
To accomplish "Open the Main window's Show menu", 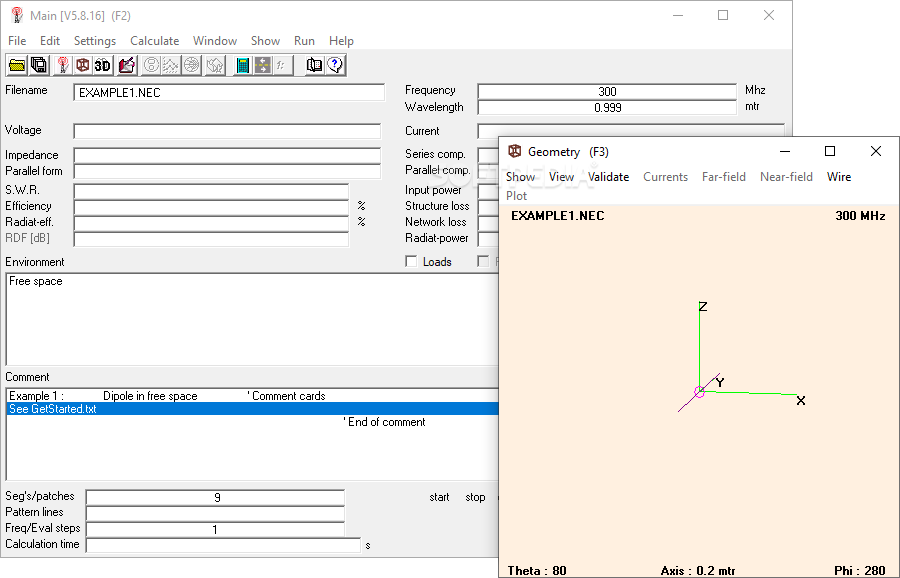I will (265, 41).
